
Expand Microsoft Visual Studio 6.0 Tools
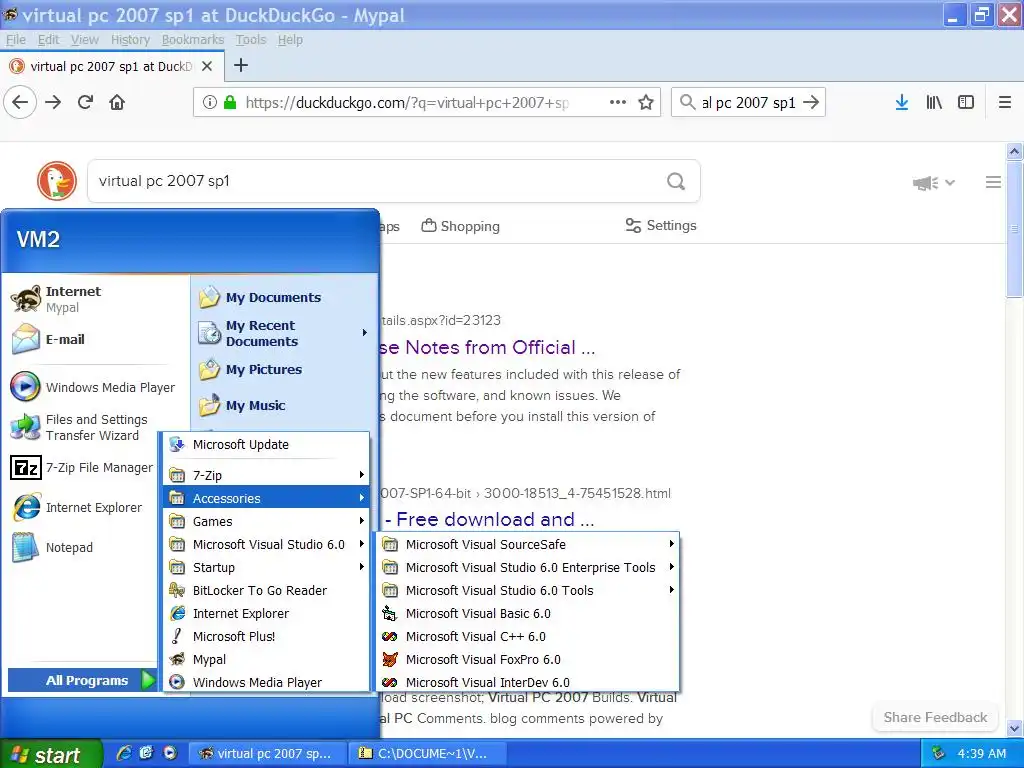(528, 590)
